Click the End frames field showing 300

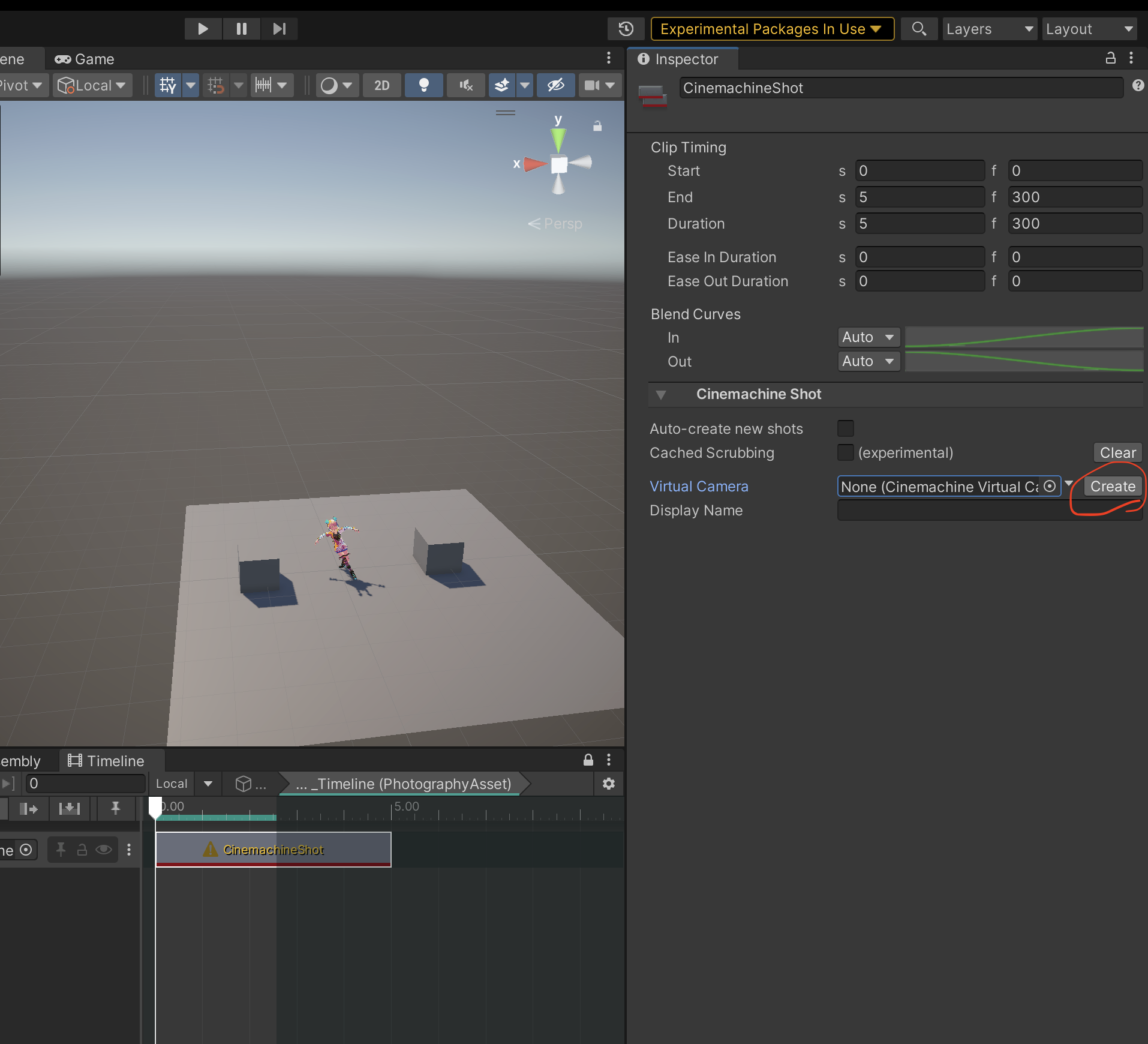[x=1075, y=197]
